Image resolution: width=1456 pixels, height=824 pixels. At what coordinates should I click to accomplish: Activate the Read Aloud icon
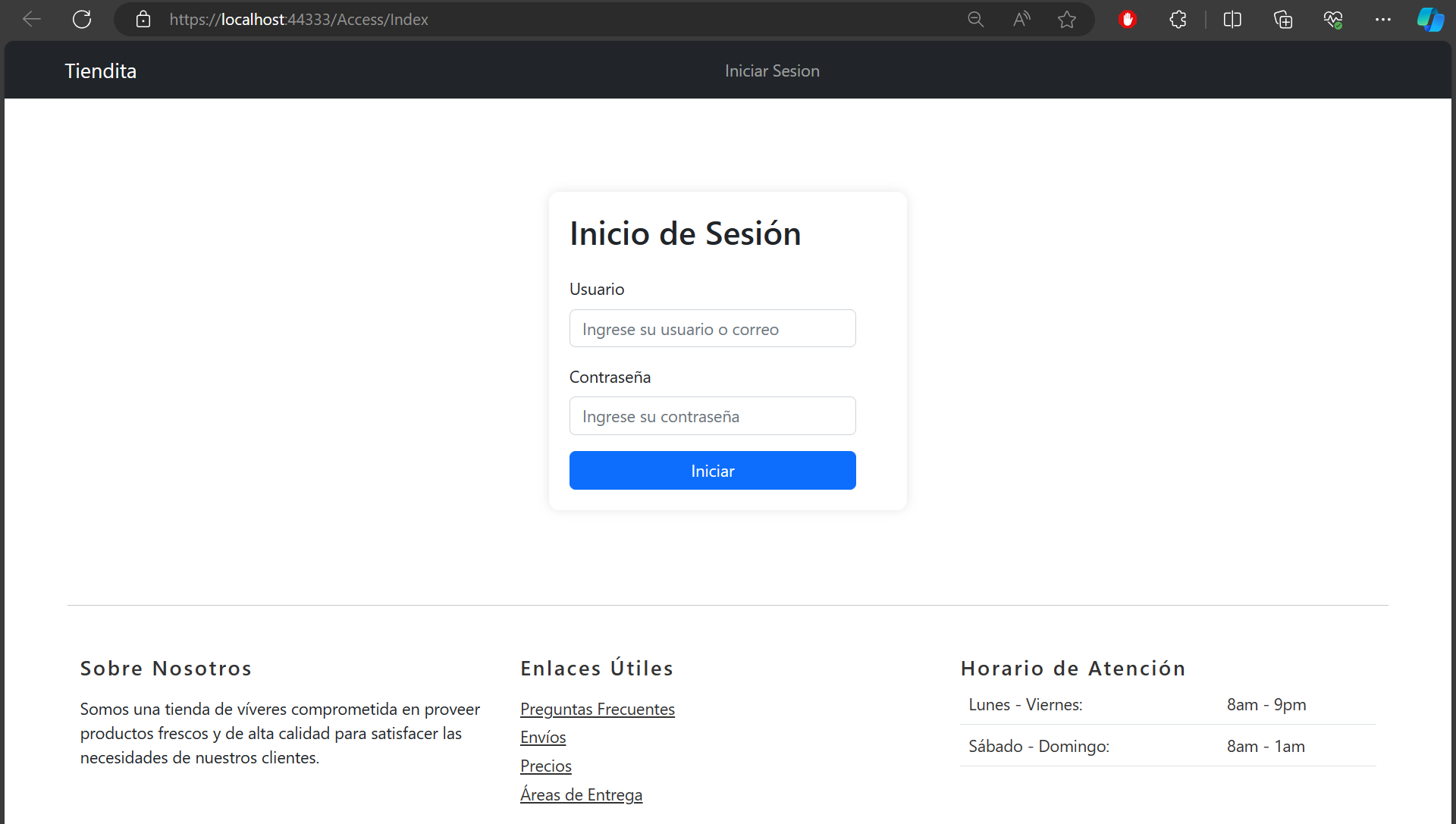pos(1021,20)
